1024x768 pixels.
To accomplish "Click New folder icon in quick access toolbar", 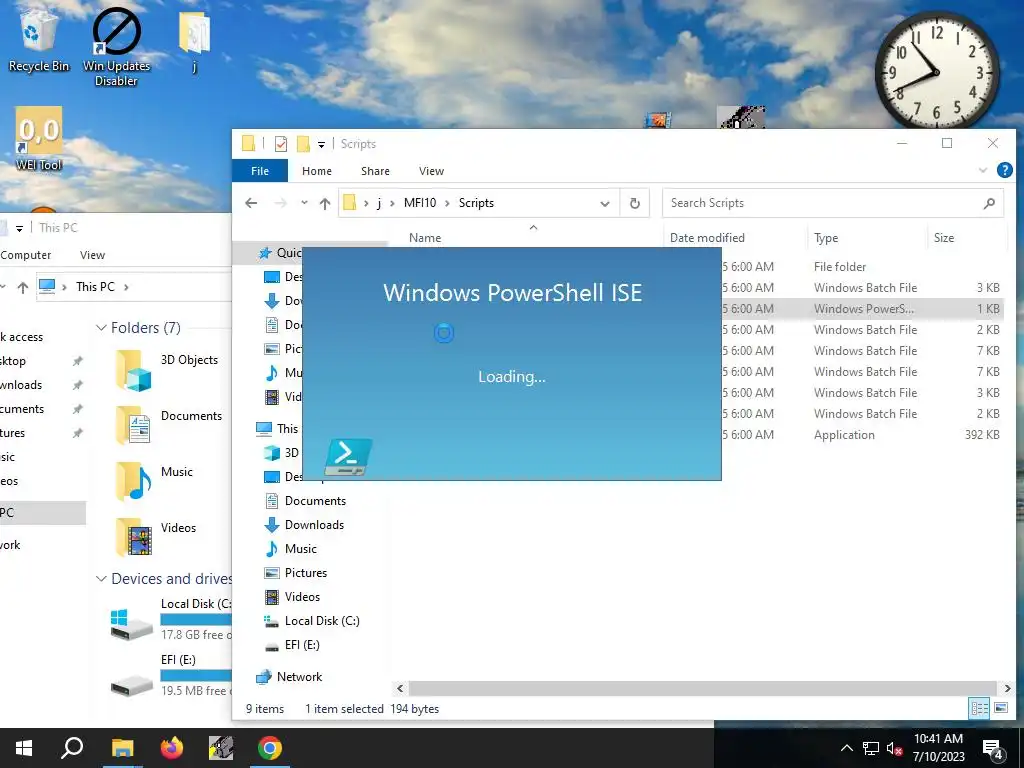I will pyautogui.click(x=303, y=144).
